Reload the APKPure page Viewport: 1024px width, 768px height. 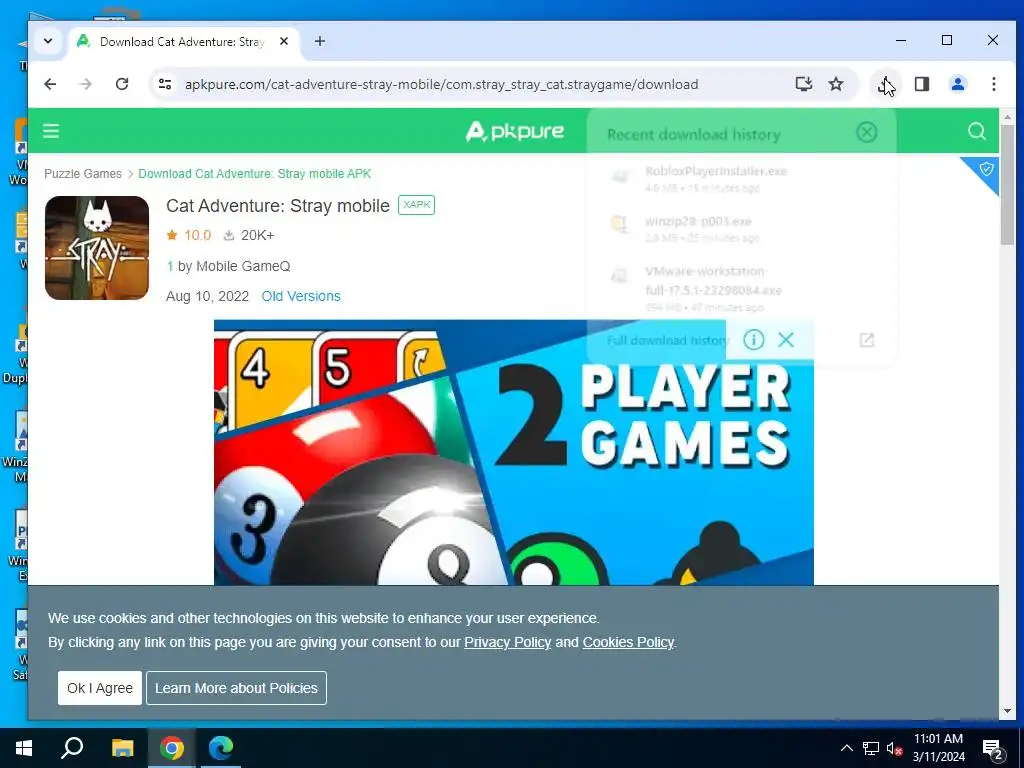click(x=121, y=84)
